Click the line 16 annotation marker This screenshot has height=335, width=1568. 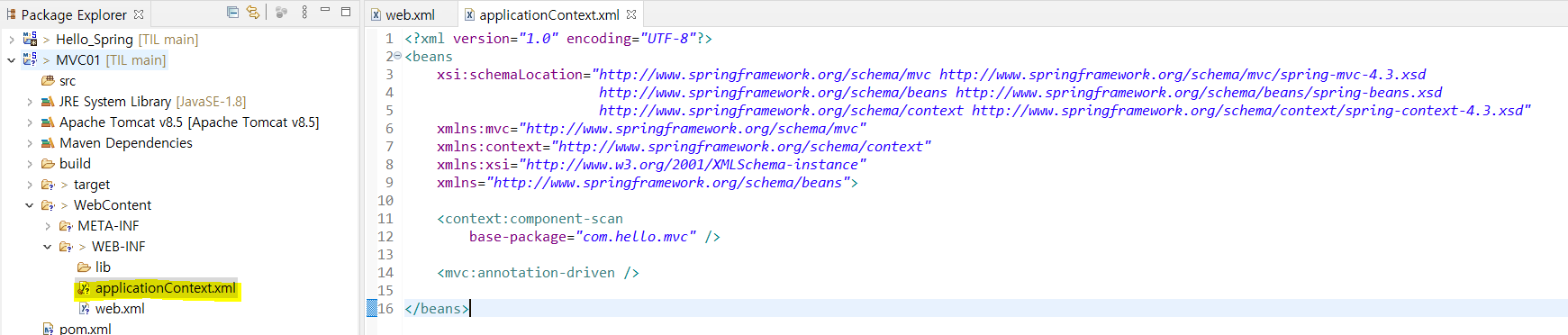tap(372, 309)
